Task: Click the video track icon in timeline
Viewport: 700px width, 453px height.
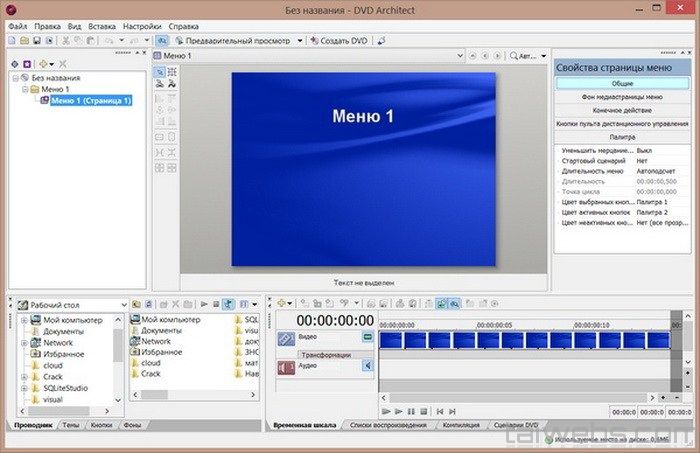Action: (286, 339)
